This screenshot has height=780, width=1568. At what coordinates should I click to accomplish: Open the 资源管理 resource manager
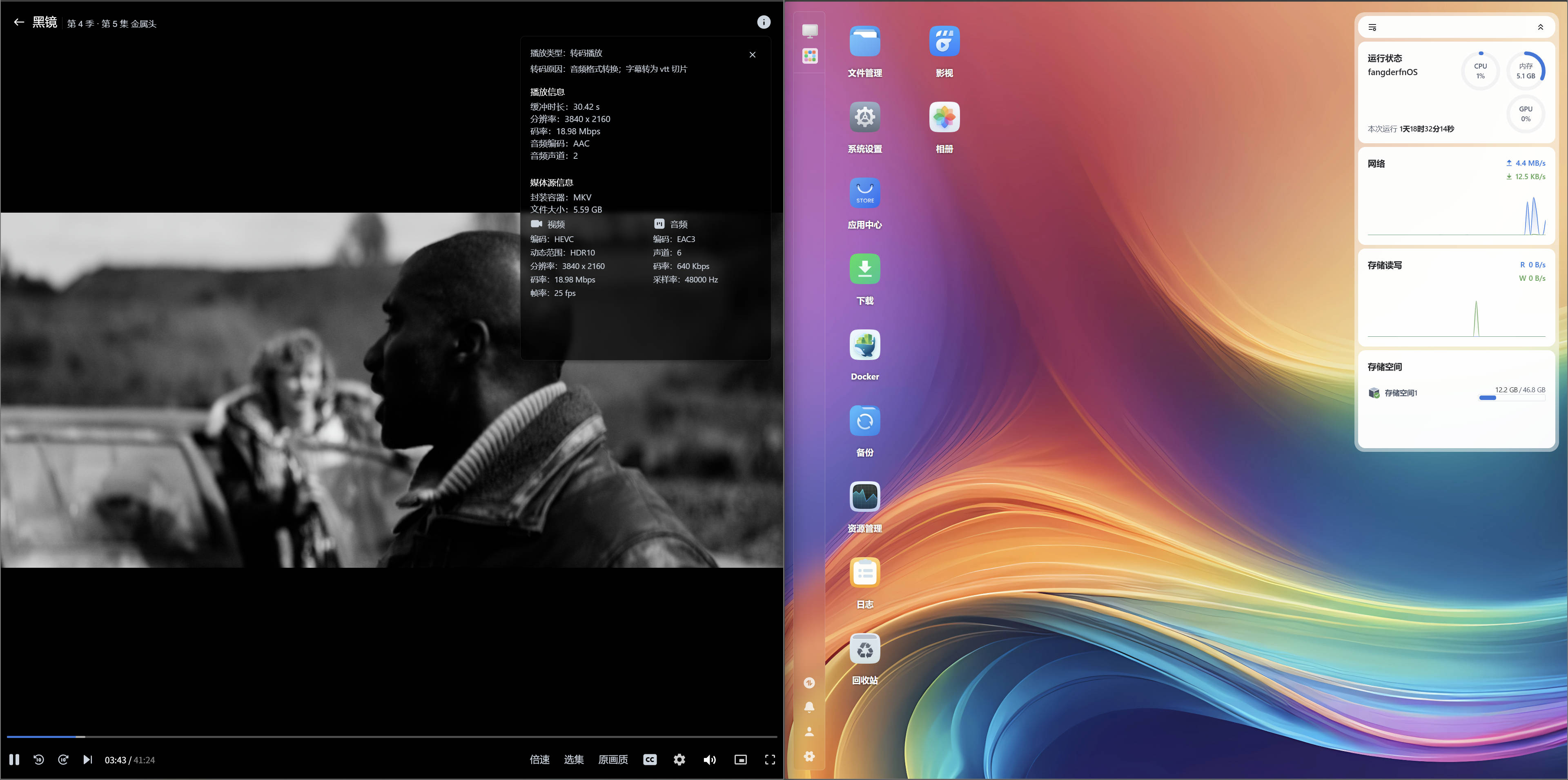(x=864, y=496)
